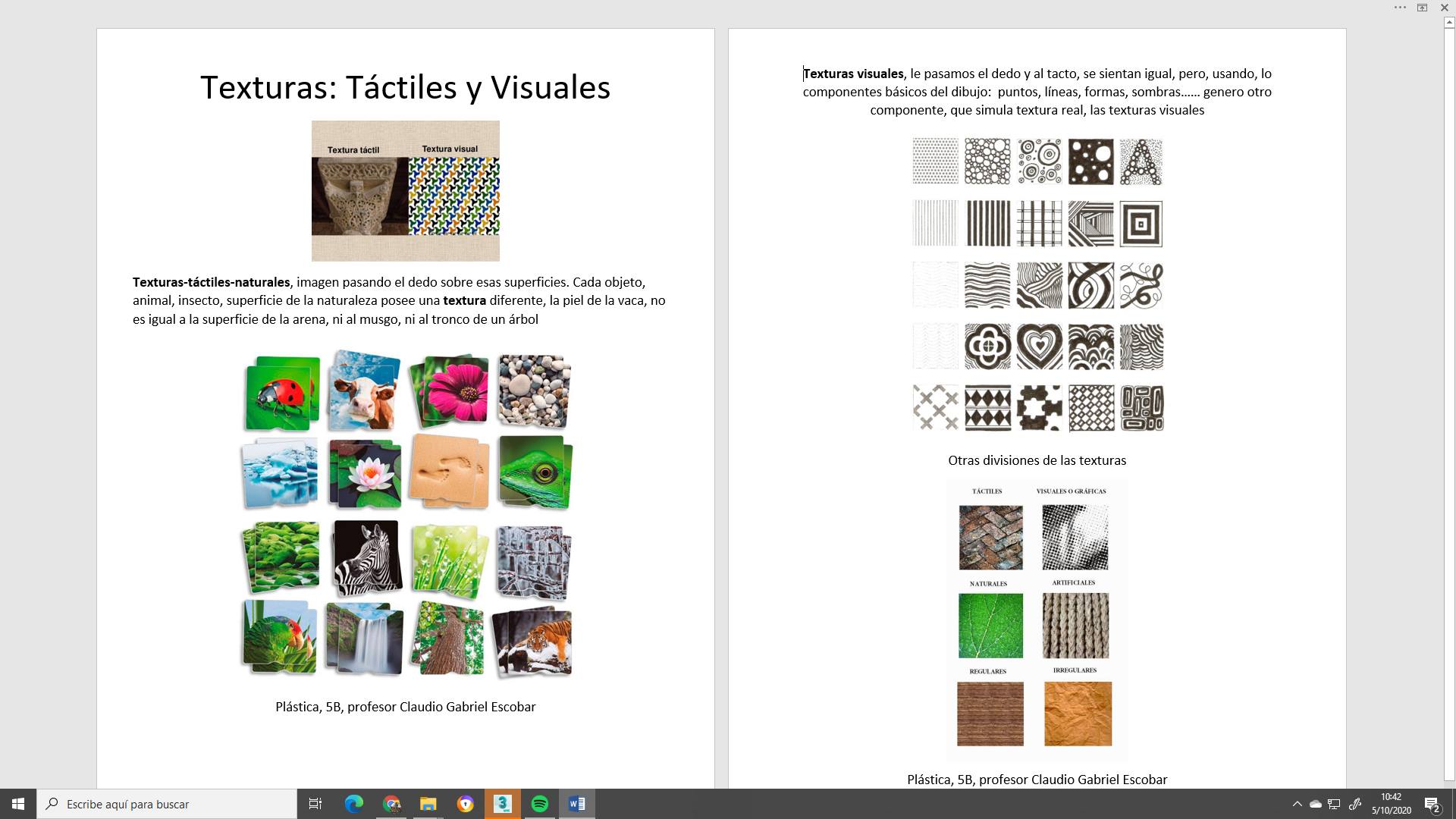
Task: Launch Microsoft Edge from the taskbar
Action: tap(354, 804)
